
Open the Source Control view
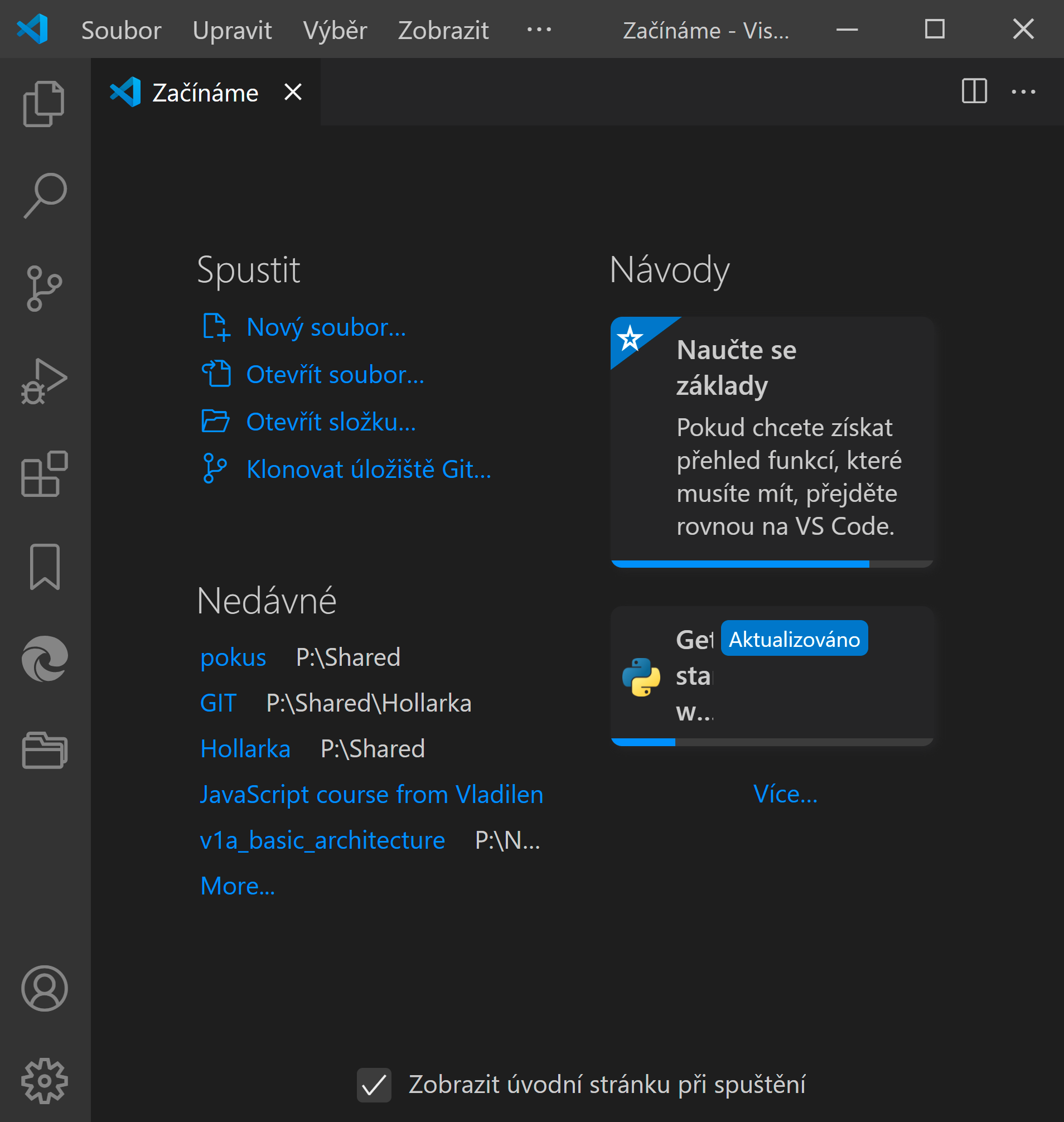click(x=44, y=288)
